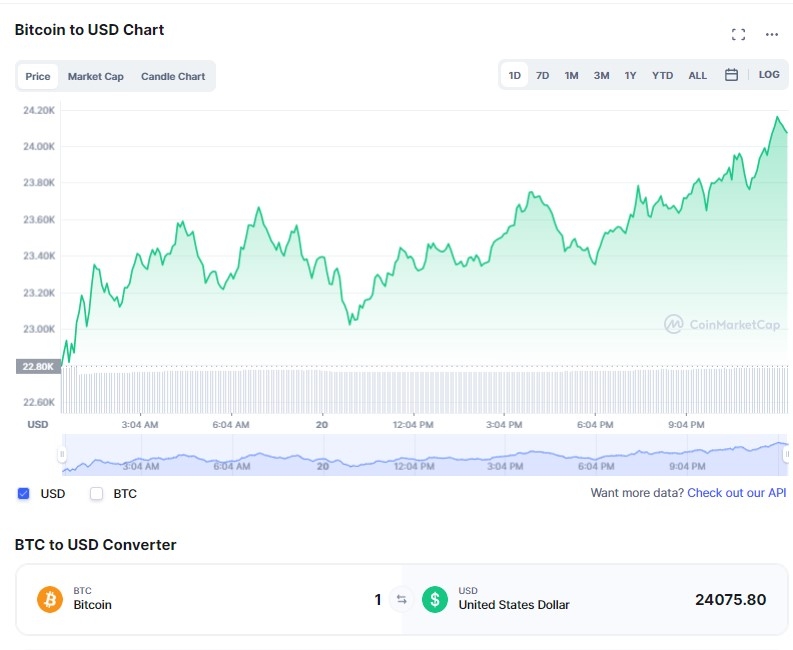
Task: Show the ALL time range
Action: click(697, 75)
